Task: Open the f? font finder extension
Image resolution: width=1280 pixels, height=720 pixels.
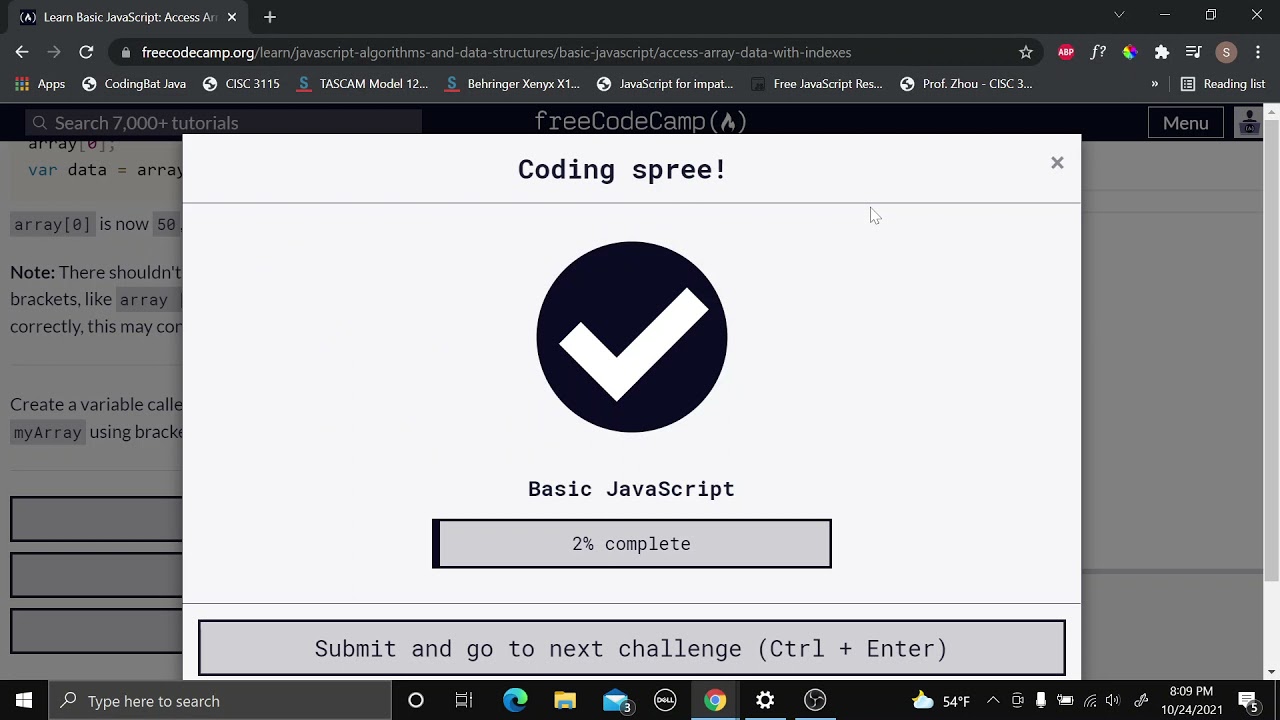Action: [1098, 52]
